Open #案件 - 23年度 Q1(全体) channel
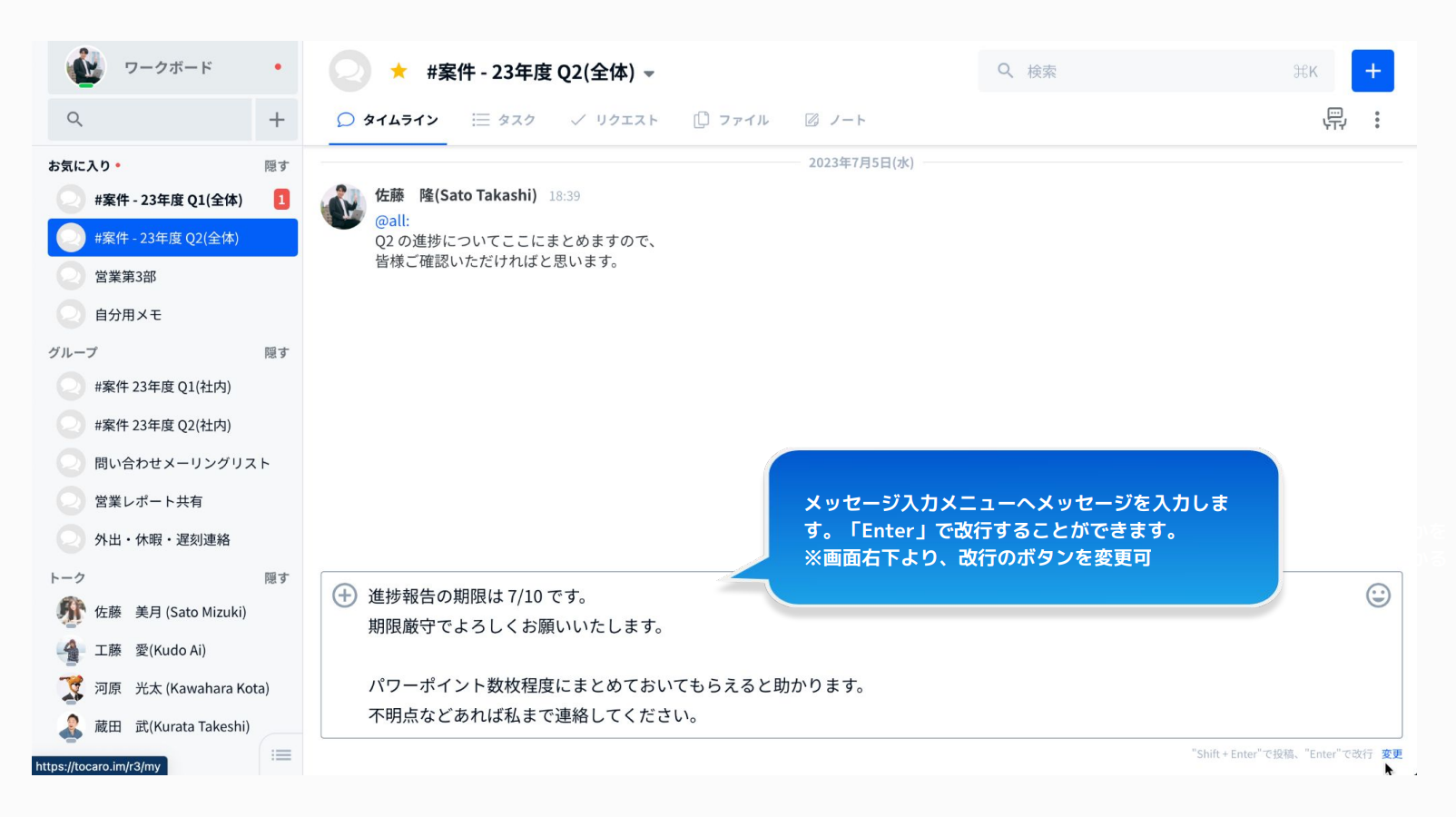Viewport: 1456px width, 817px height. (172, 200)
